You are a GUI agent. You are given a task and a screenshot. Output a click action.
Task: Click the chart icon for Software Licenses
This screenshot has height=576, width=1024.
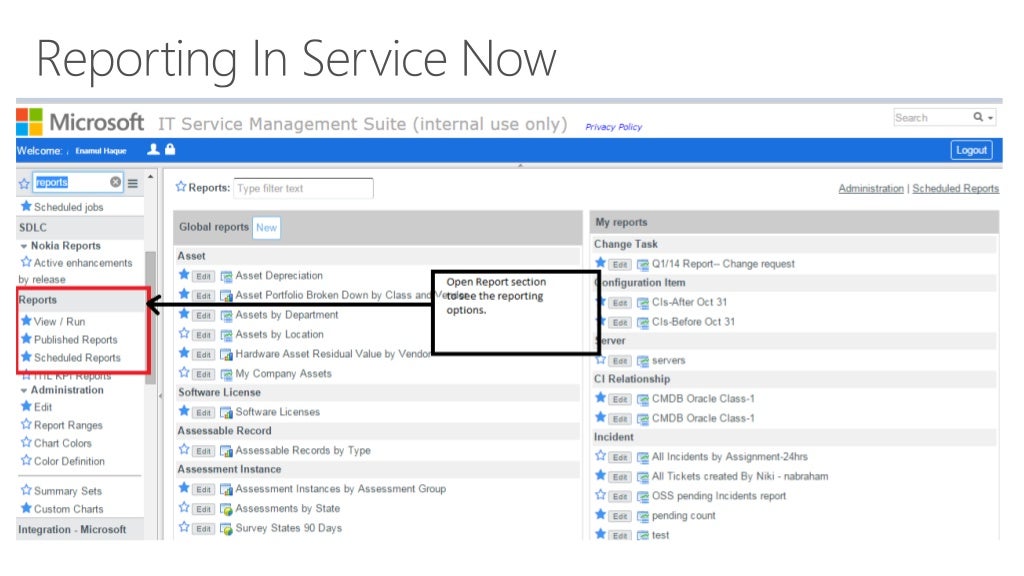coord(226,413)
